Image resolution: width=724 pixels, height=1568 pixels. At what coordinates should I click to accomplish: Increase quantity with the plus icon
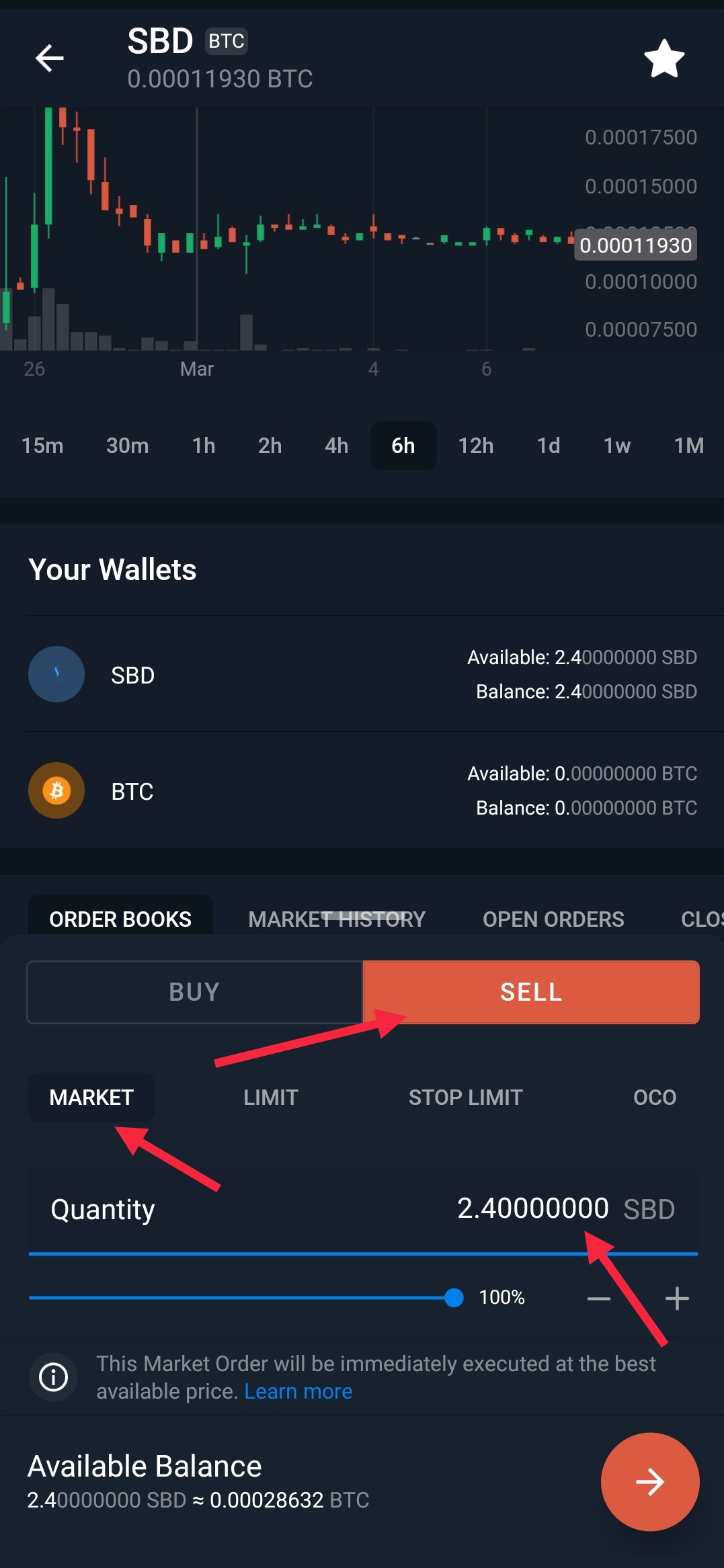[676, 1298]
